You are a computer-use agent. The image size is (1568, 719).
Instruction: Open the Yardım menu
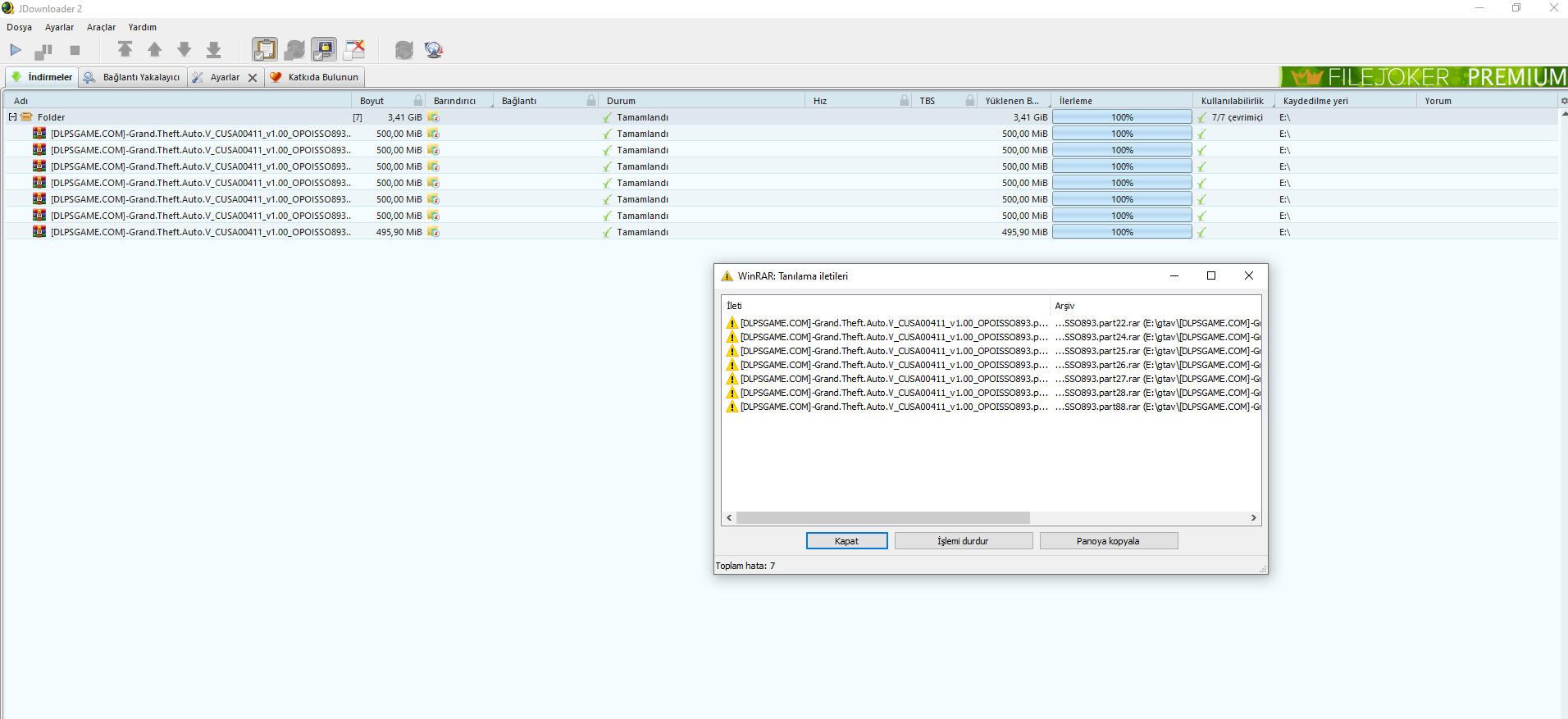point(143,27)
